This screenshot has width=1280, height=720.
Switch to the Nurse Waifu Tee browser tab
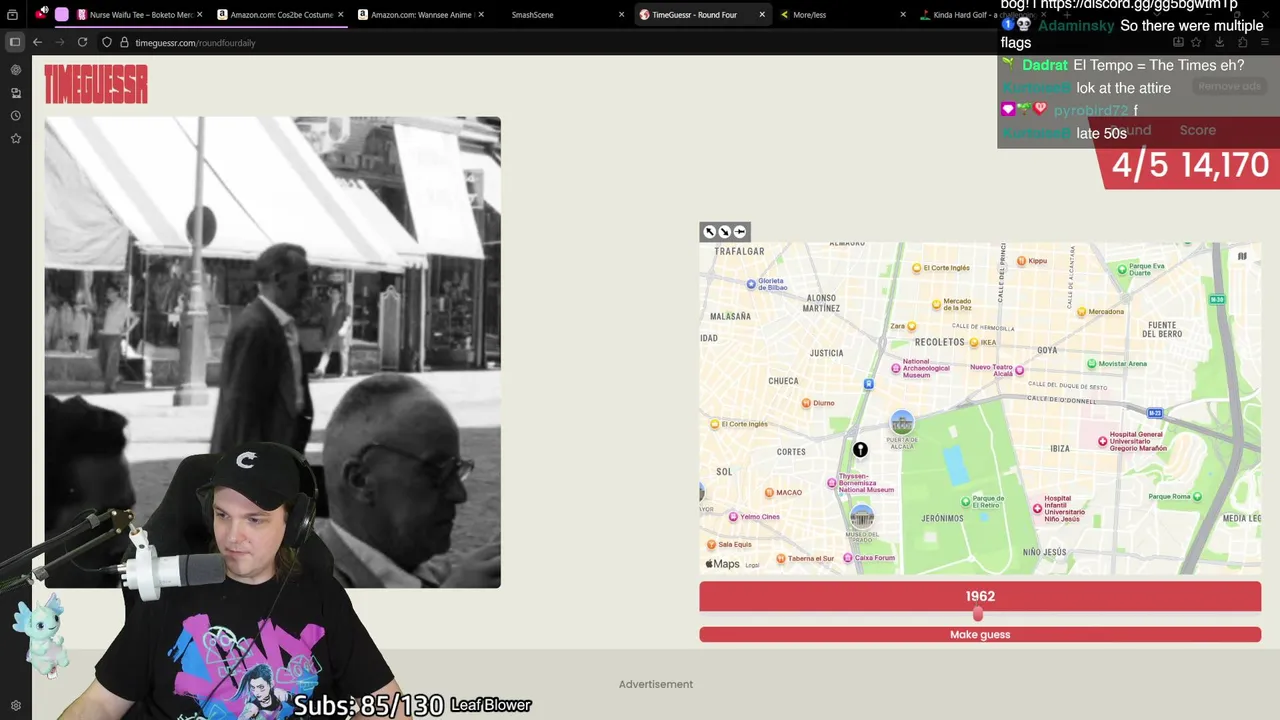142,15
